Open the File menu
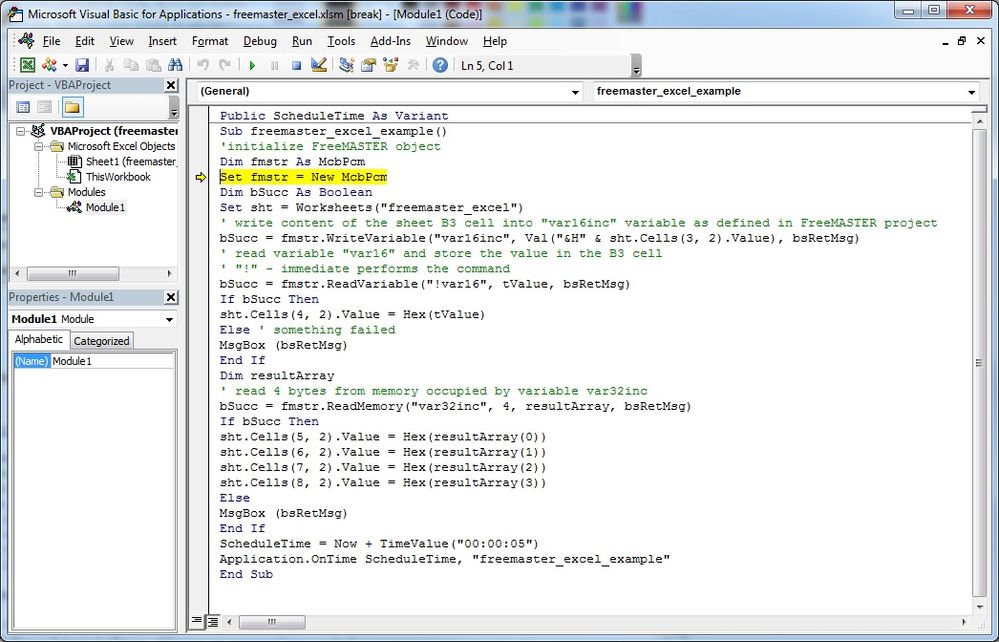The width and height of the screenshot is (999, 642). click(52, 41)
